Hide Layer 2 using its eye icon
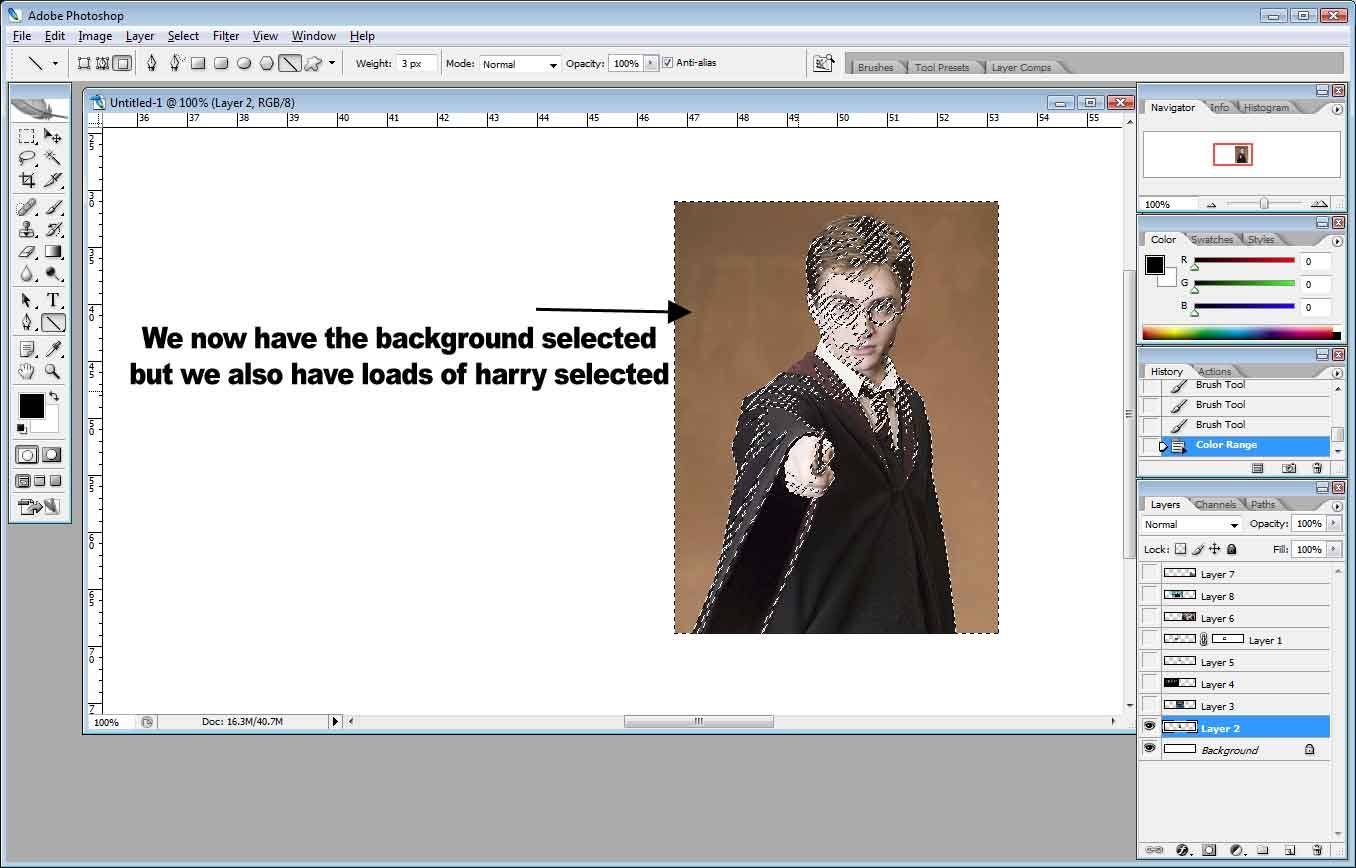Image resolution: width=1356 pixels, height=868 pixels. (x=1150, y=728)
